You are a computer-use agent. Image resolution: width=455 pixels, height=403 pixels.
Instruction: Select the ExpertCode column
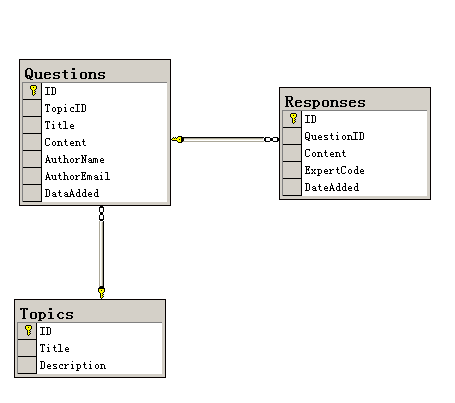[x=355, y=170]
